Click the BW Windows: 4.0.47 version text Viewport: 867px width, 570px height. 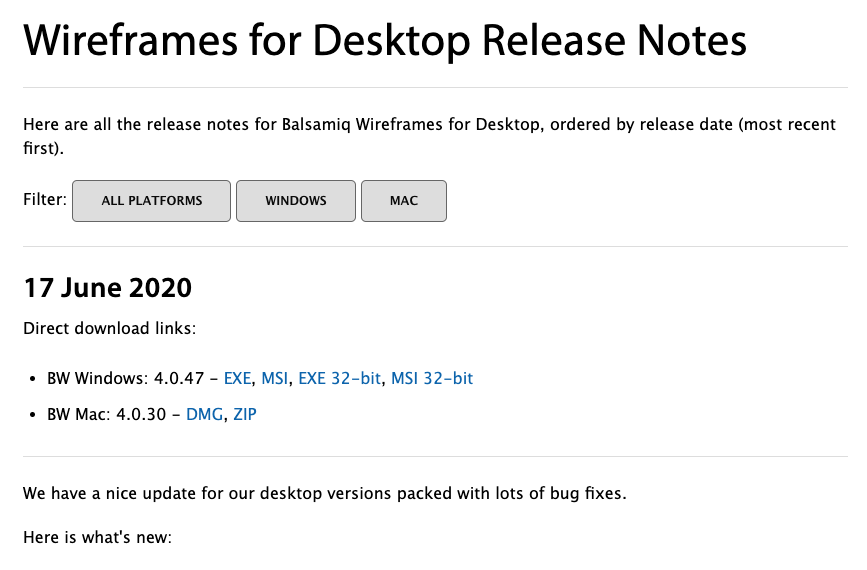125,378
